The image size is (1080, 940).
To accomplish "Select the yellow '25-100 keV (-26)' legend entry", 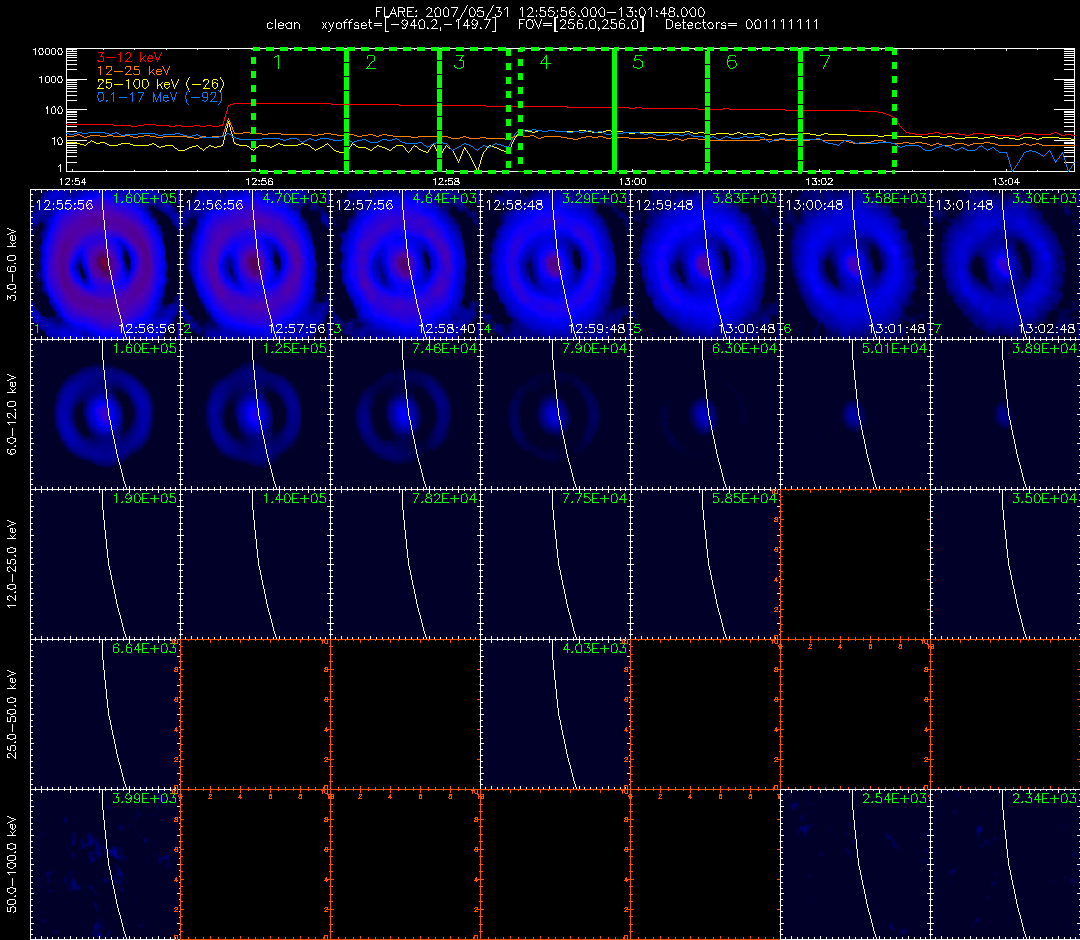I will pyautogui.click(x=160, y=84).
